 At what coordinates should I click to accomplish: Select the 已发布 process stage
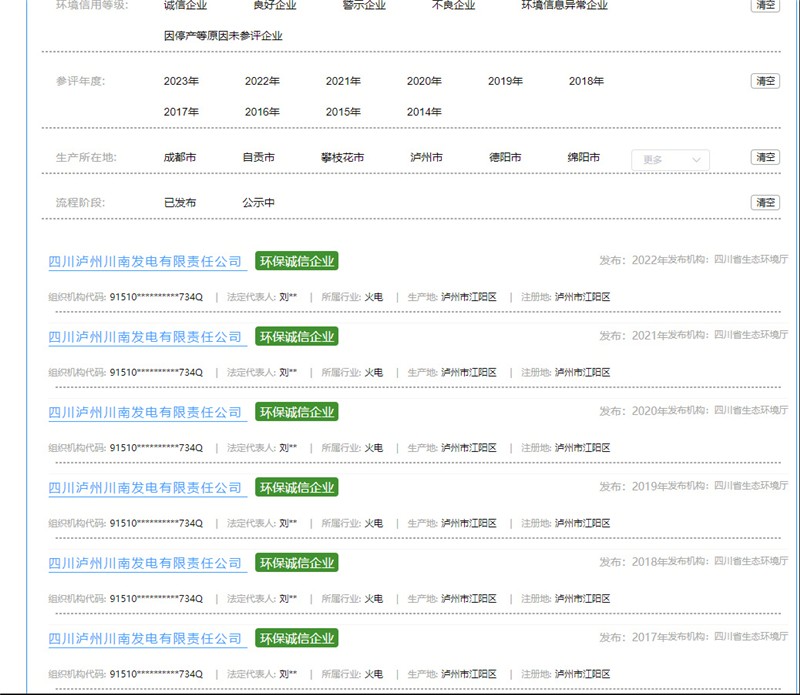180,203
